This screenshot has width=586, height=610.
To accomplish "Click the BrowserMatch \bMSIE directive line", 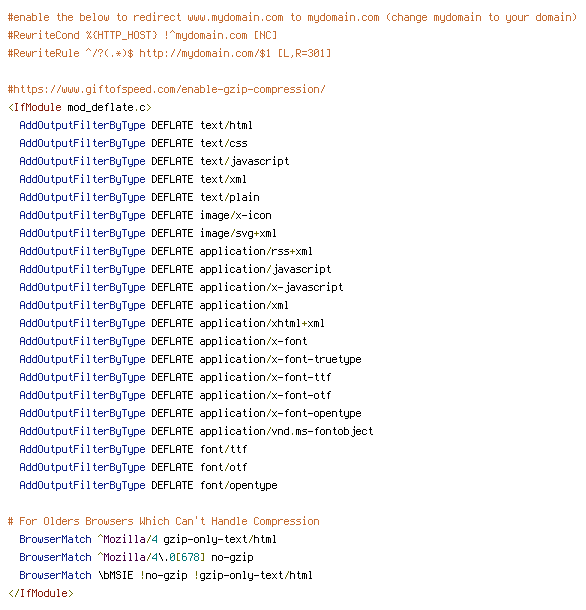I will (x=166, y=575).
